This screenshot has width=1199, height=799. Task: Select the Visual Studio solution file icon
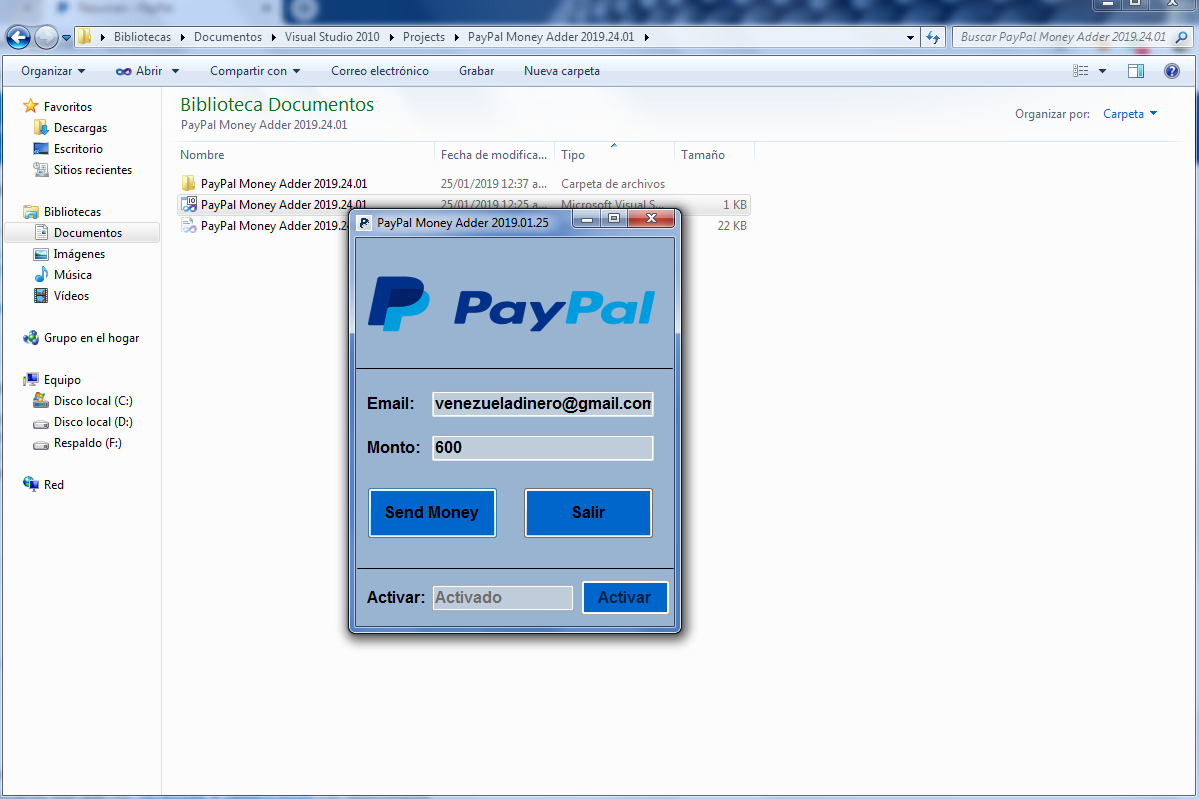[189, 204]
